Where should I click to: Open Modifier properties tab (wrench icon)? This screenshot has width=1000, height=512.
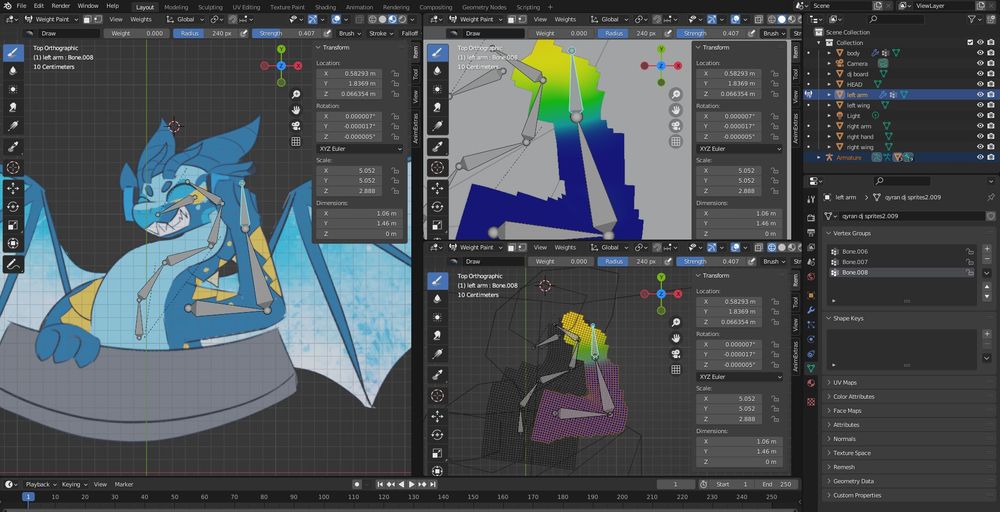coord(811,310)
